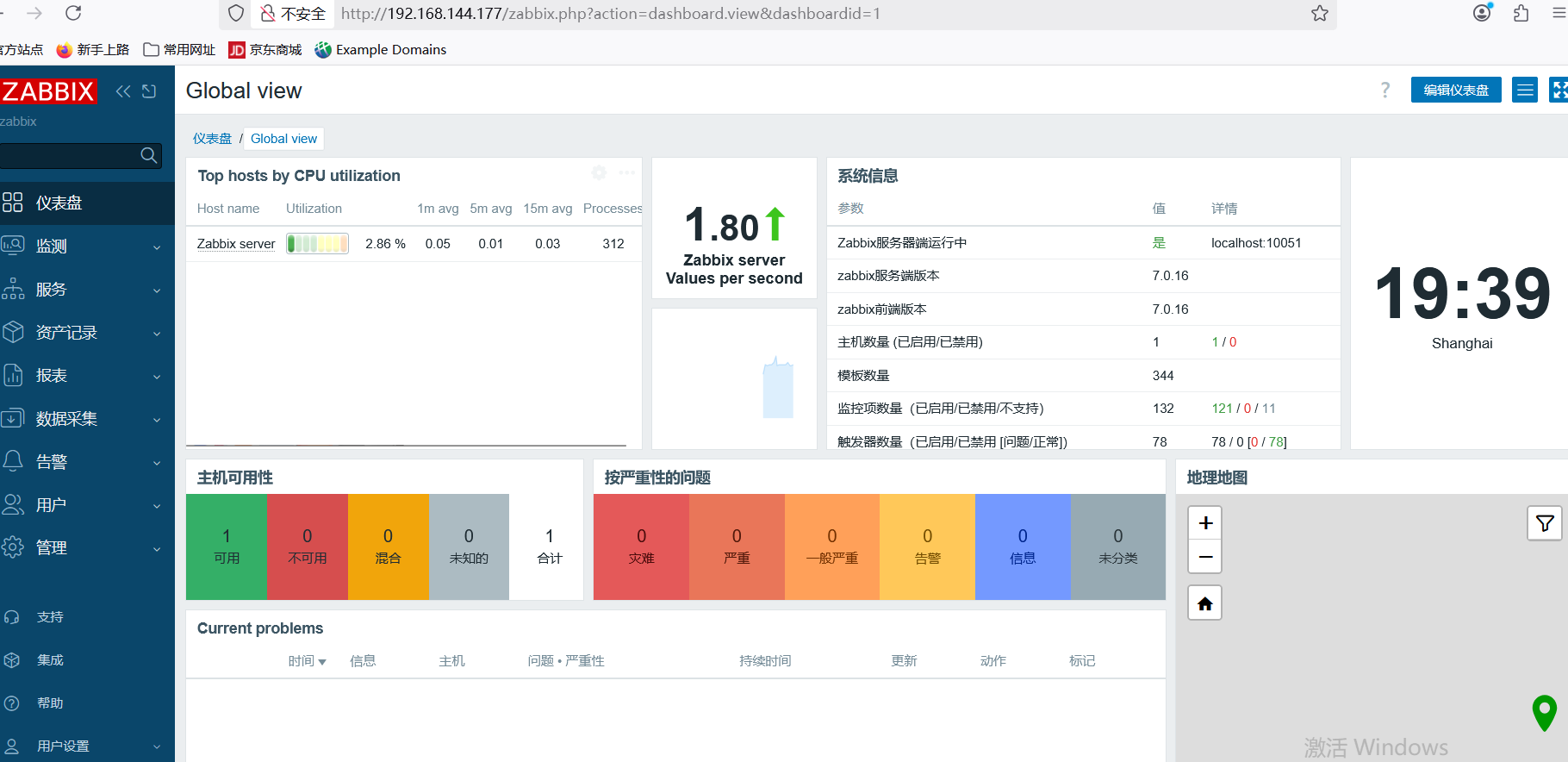Expand the 资产记录 chevron arrow

(157, 334)
